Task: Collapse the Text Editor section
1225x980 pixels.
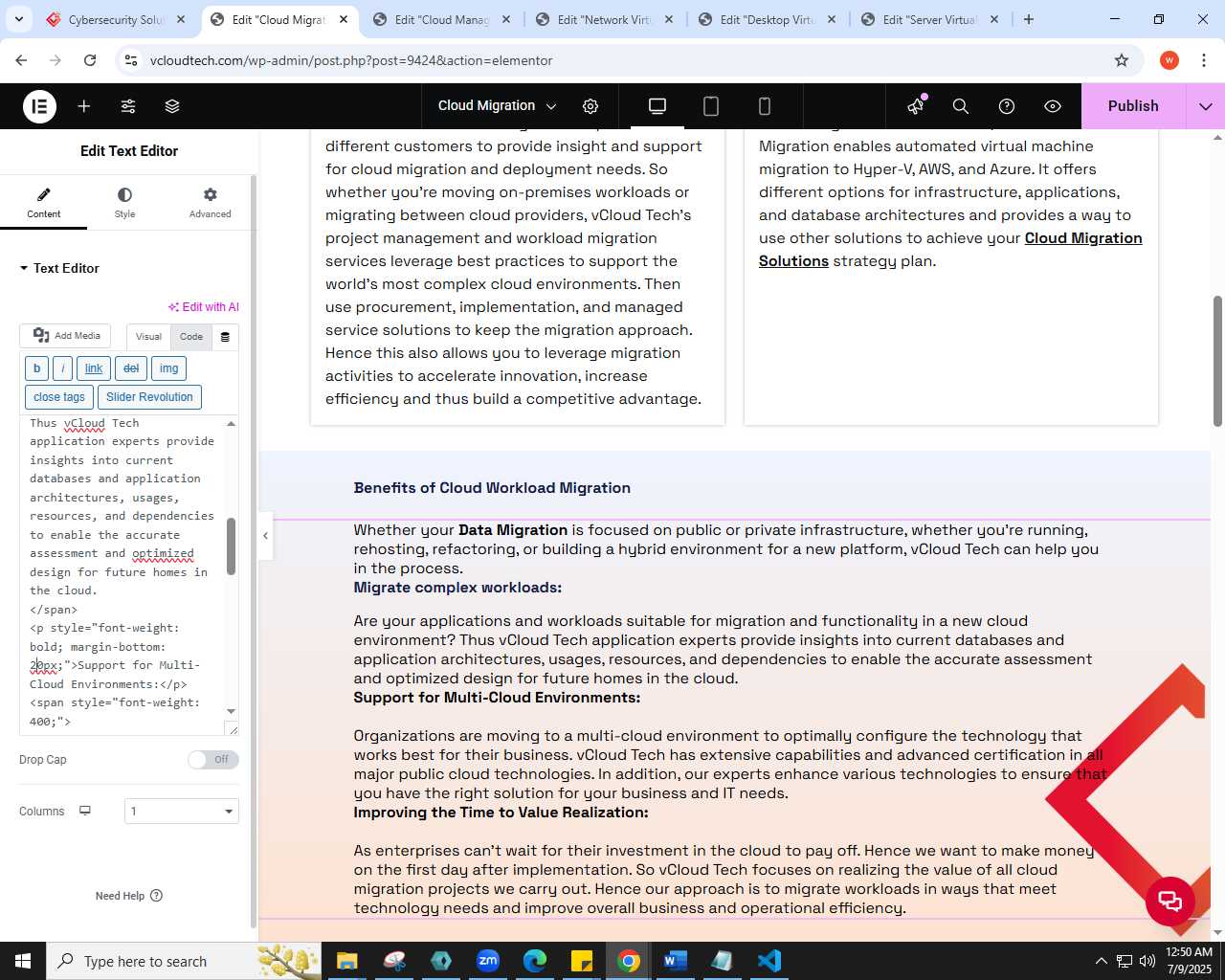Action: (x=59, y=268)
